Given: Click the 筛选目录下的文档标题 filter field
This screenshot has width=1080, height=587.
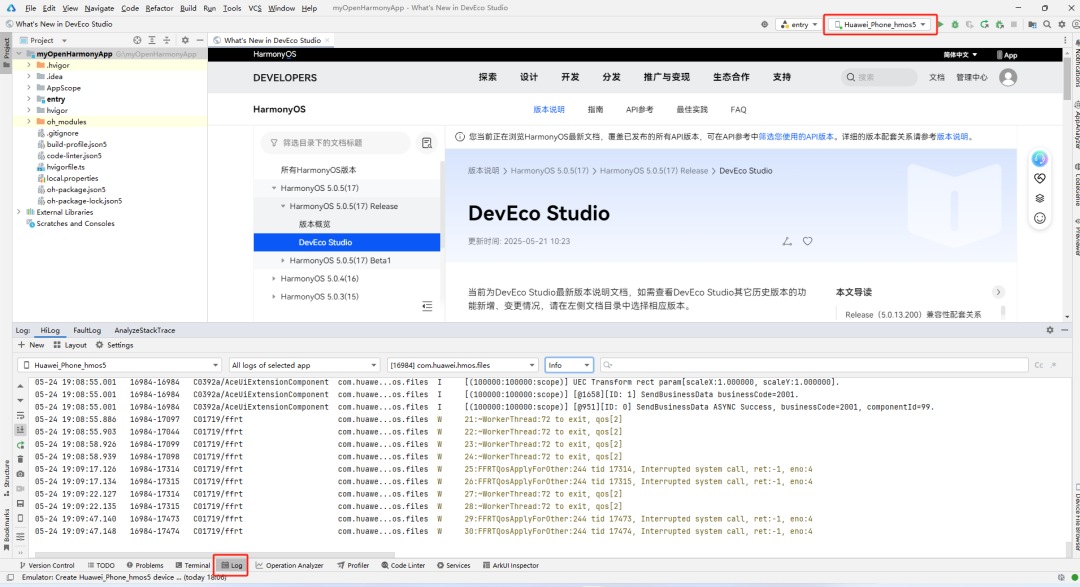Looking at the screenshot, I should (x=335, y=143).
